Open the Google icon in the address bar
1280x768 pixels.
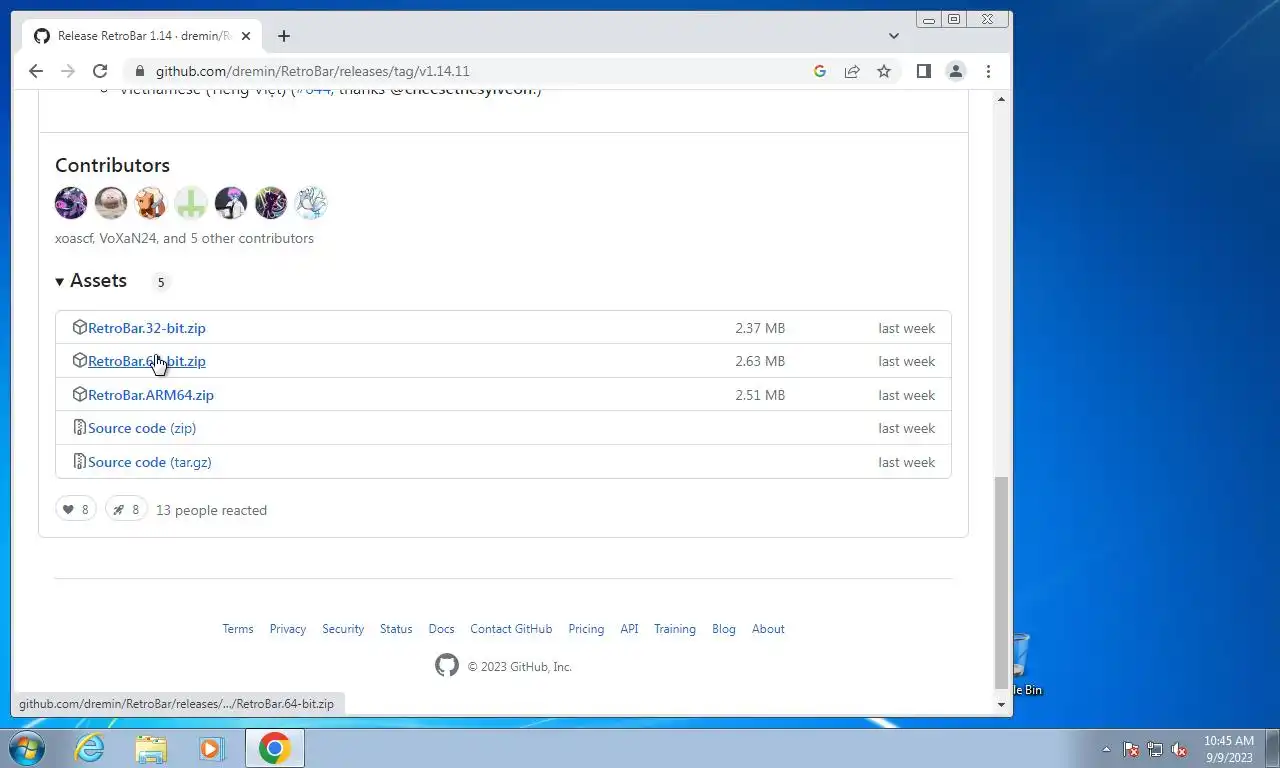click(x=820, y=71)
